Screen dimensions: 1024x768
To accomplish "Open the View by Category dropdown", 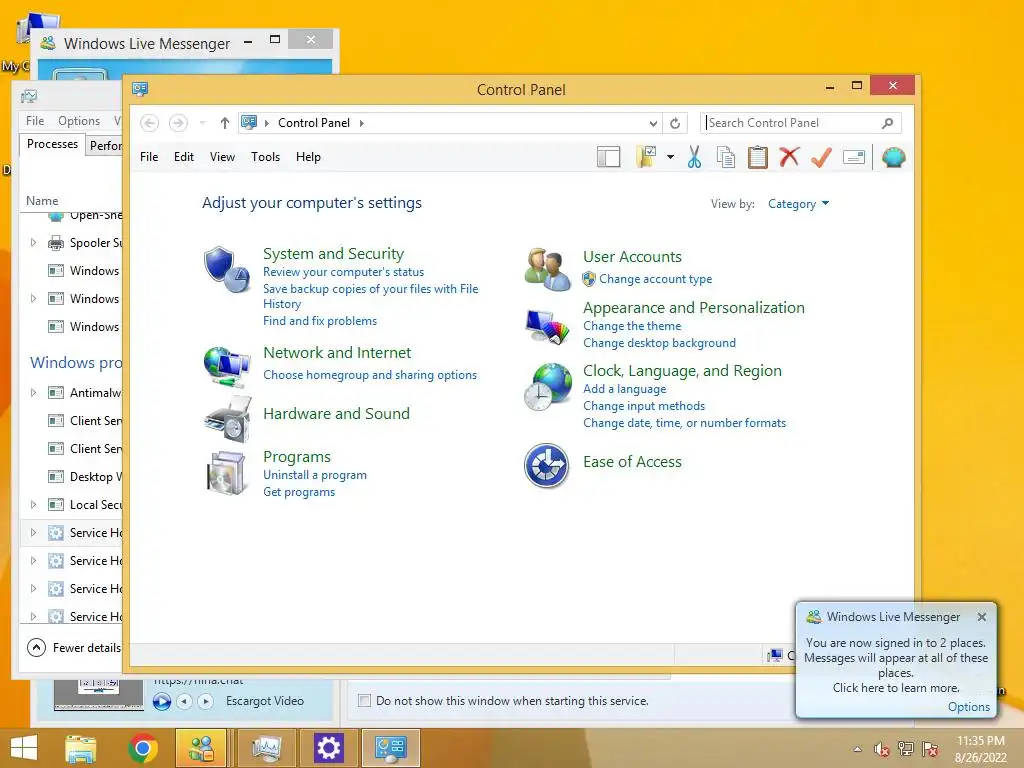I will coord(798,204).
